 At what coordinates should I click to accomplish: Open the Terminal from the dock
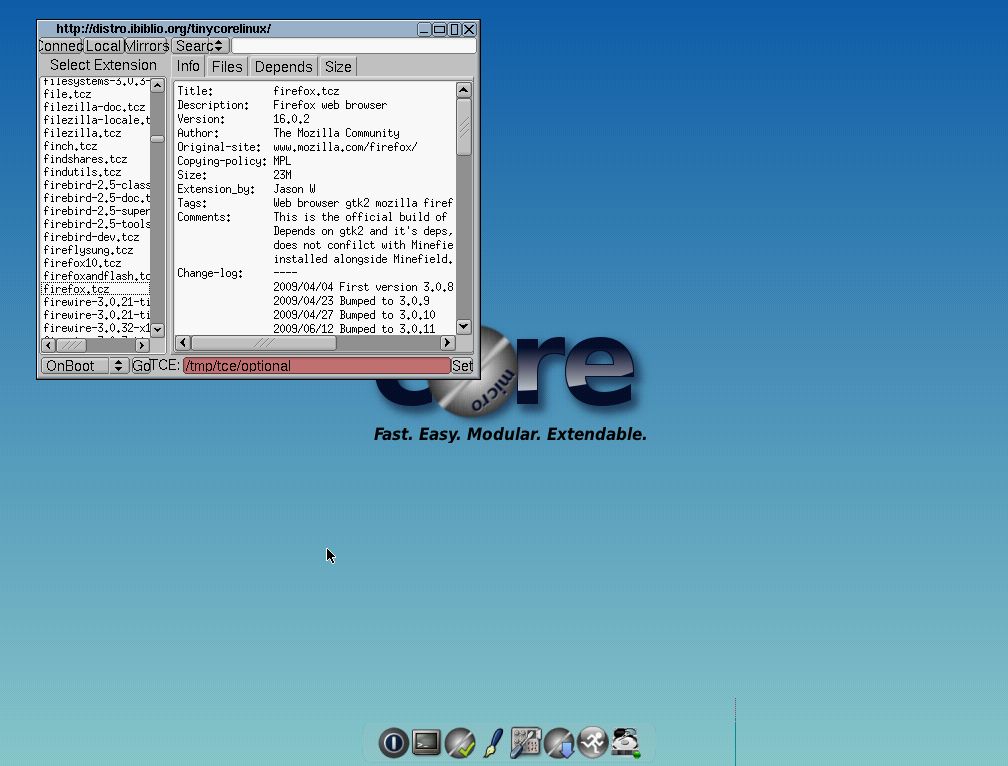coord(426,742)
